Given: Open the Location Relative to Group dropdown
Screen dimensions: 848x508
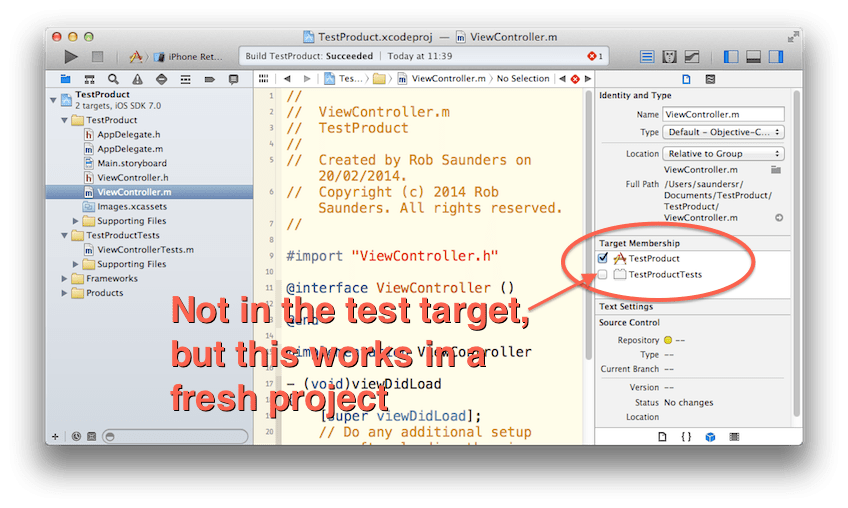Looking at the screenshot, I should (x=724, y=154).
